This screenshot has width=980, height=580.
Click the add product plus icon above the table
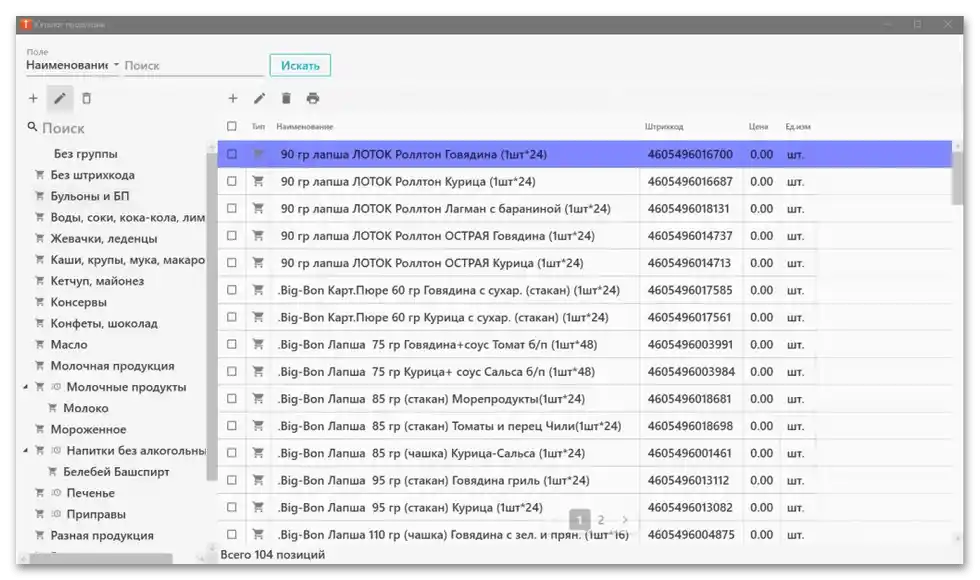pos(232,98)
